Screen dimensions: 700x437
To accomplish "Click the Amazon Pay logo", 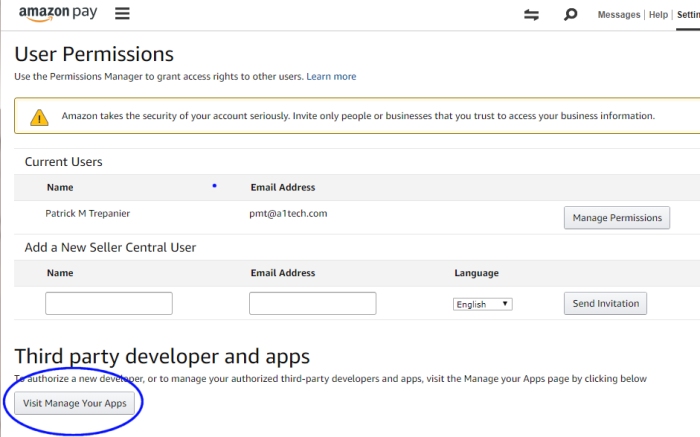I will click(x=58, y=13).
